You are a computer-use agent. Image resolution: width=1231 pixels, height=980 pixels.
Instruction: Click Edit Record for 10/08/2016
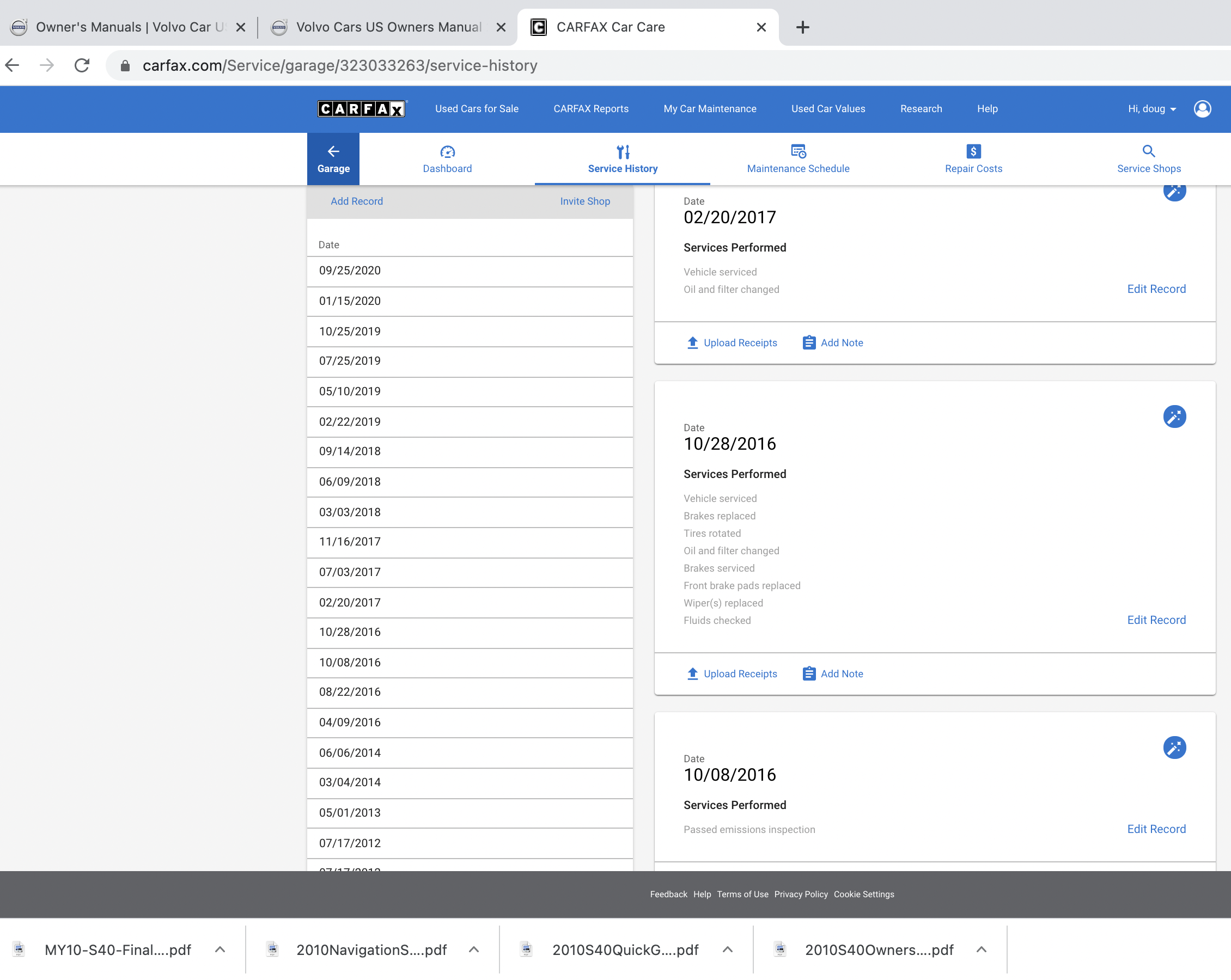click(1156, 829)
